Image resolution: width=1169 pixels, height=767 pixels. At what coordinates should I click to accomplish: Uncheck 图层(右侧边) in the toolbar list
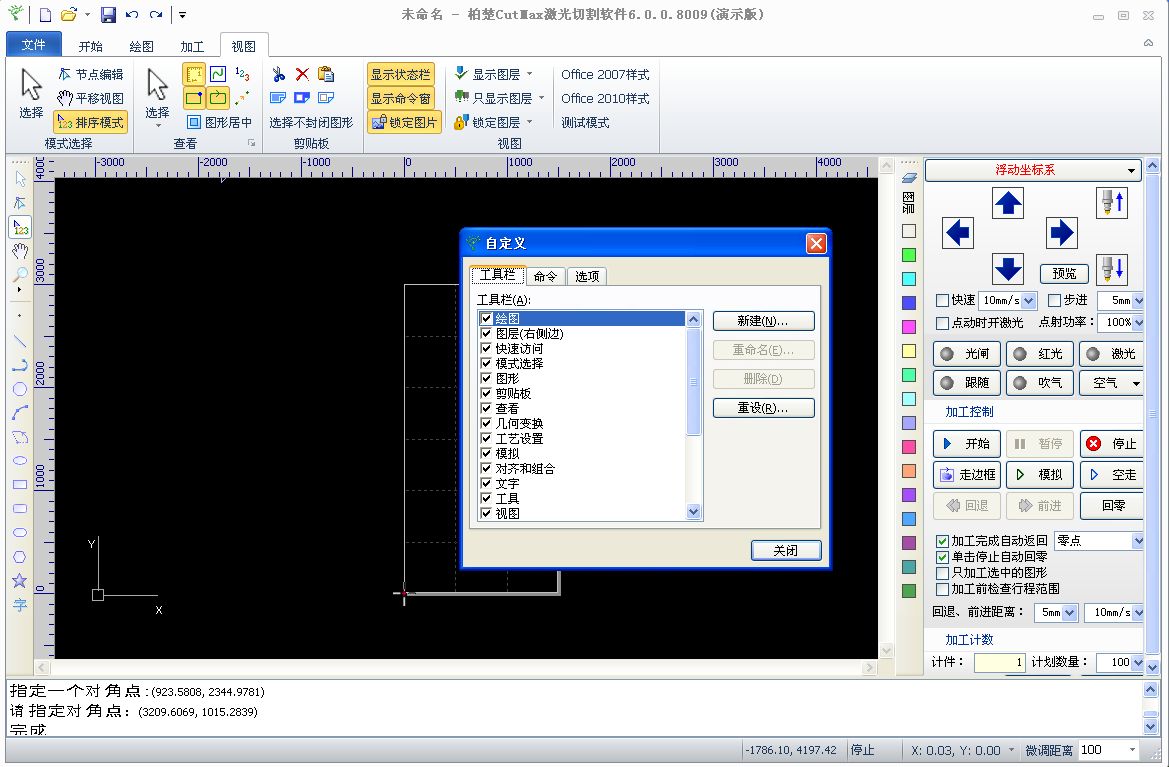(485, 333)
